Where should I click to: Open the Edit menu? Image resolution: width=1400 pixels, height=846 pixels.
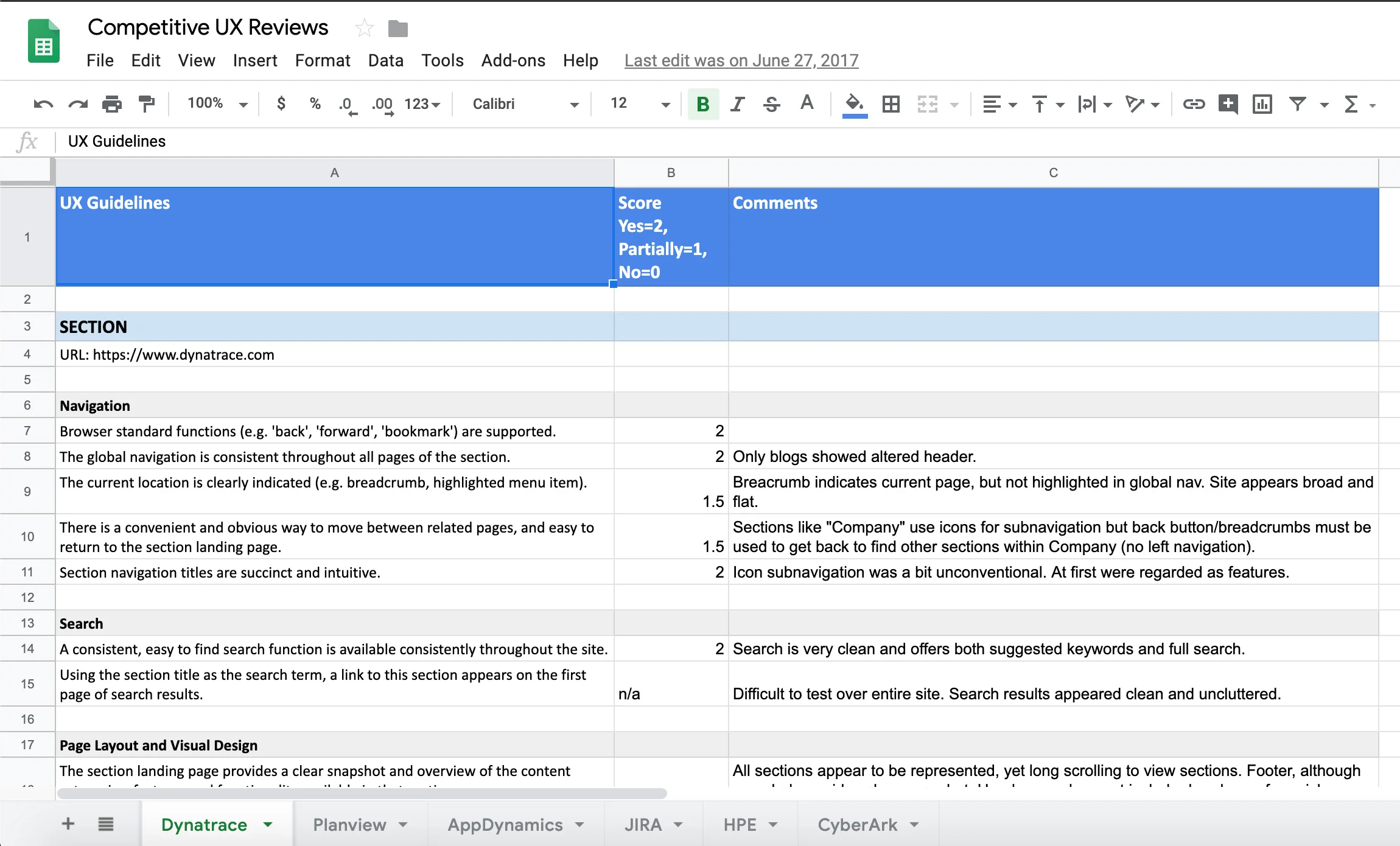(x=145, y=60)
